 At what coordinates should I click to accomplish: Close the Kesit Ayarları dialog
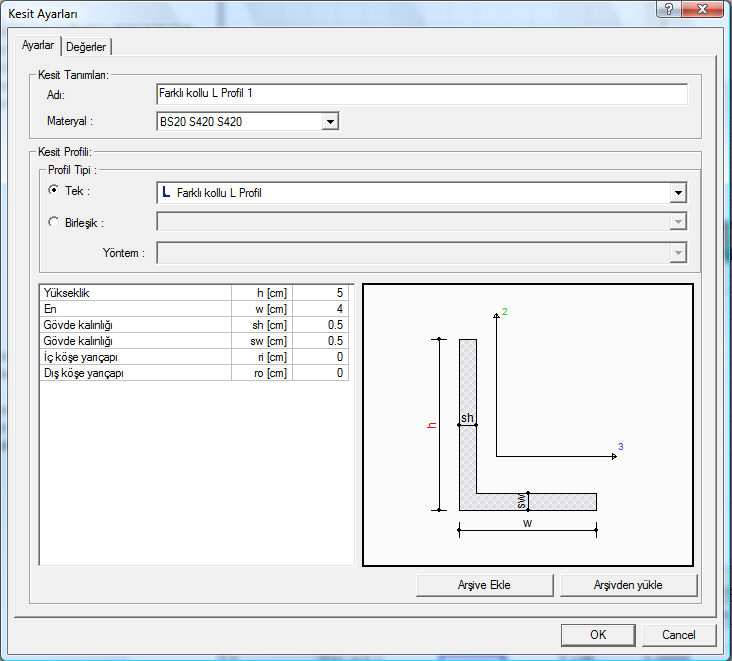point(702,9)
